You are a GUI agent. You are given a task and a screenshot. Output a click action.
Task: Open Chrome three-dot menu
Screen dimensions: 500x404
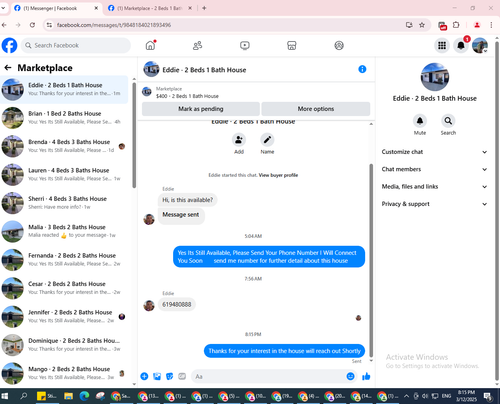(x=491, y=25)
